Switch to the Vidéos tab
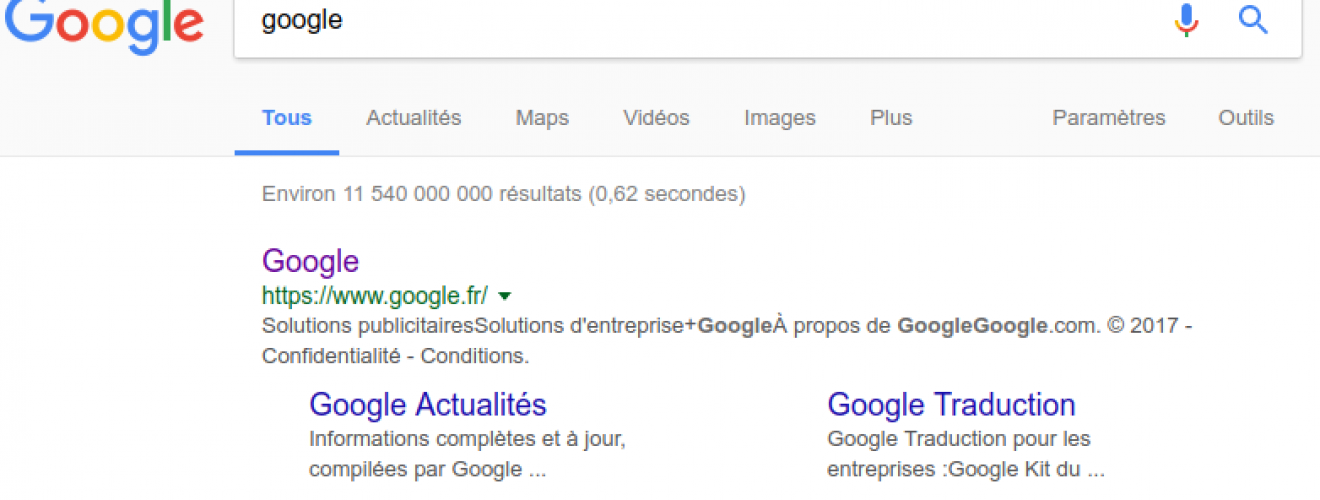This screenshot has height=500, width=1320. coord(656,118)
